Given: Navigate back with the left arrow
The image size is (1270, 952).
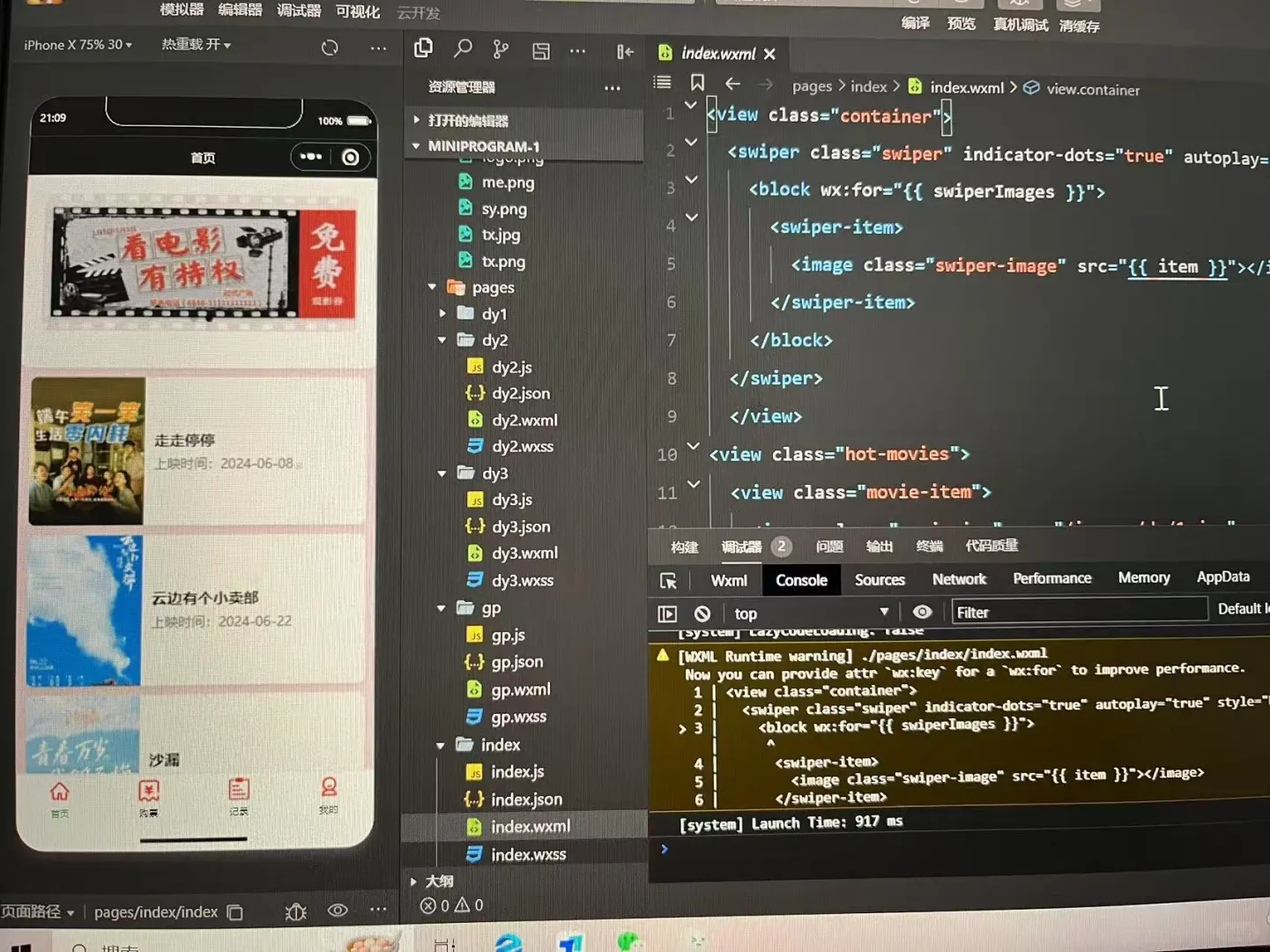Looking at the screenshot, I should 732,83.
